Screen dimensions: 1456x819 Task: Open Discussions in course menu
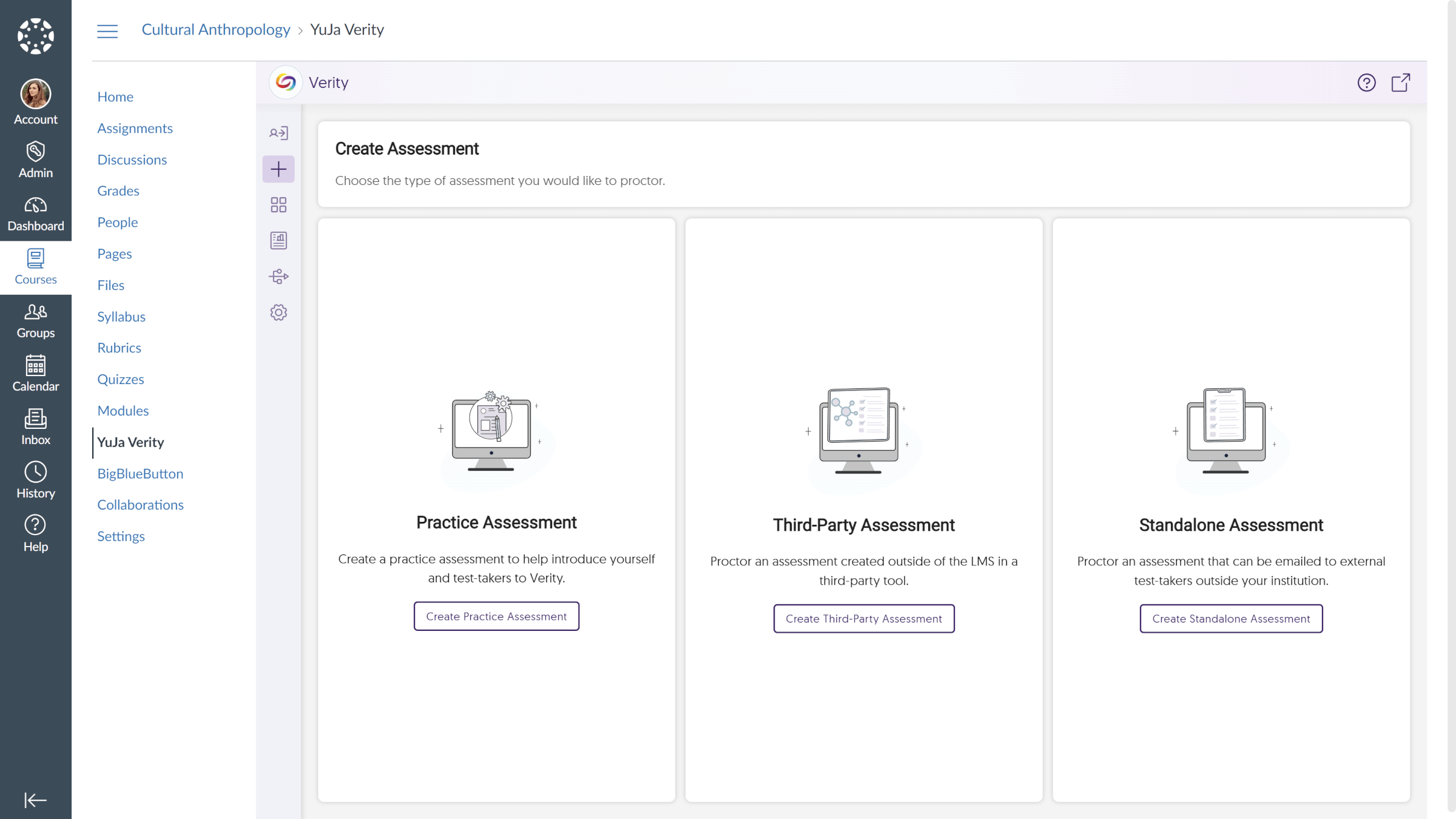point(132,160)
